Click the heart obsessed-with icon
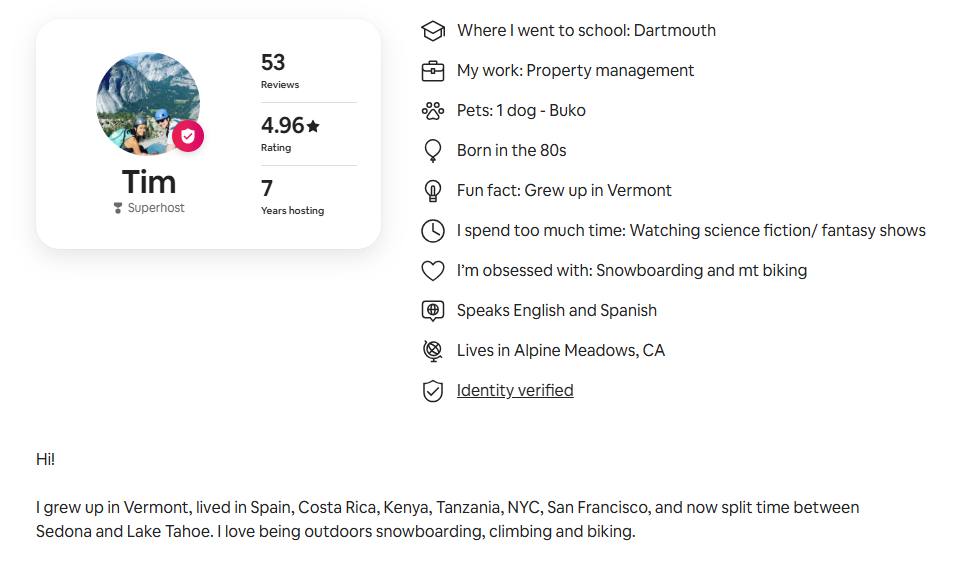961x565 pixels. click(x=432, y=271)
